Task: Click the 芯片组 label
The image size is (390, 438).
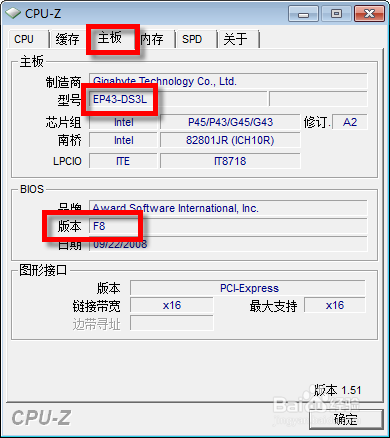Action: (x=63, y=122)
